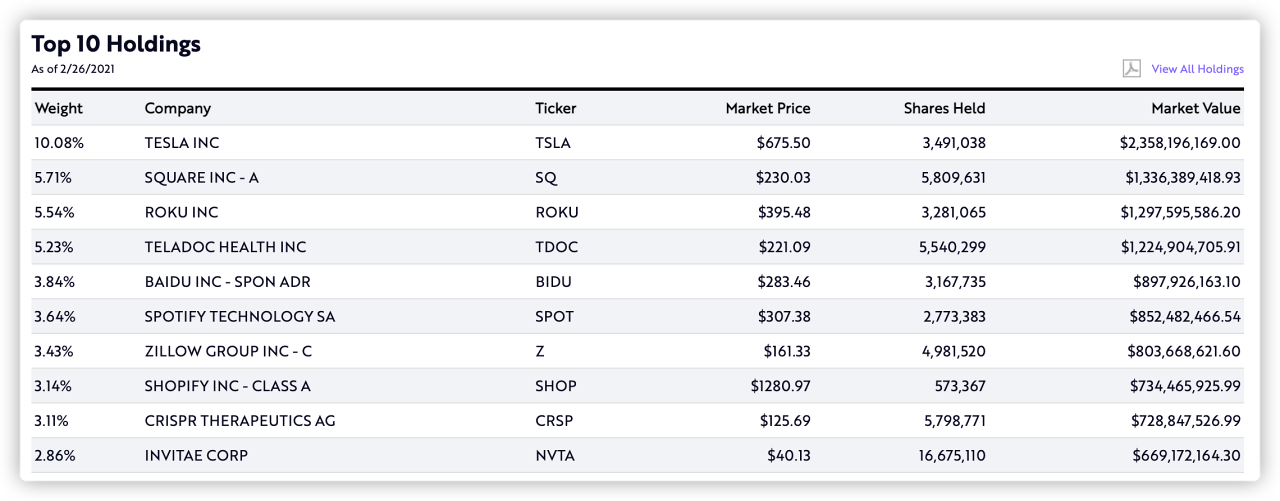Screen dimensions: 1280x501
Task: Select the CRSP ticker cell
Action: [555, 421]
